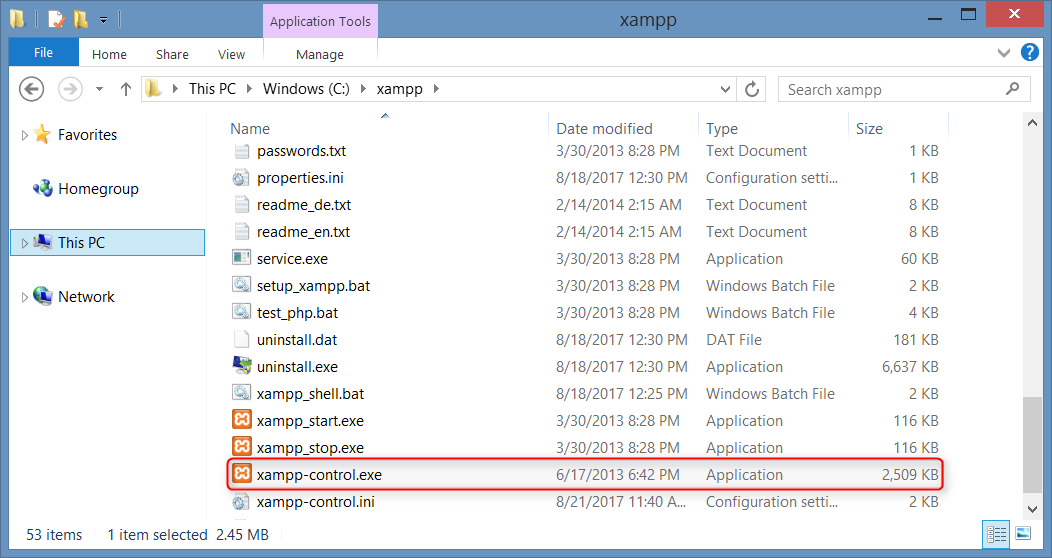Switch to large icons view layout
The width and height of the screenshot is (1052, 558).
(1023, 534)
